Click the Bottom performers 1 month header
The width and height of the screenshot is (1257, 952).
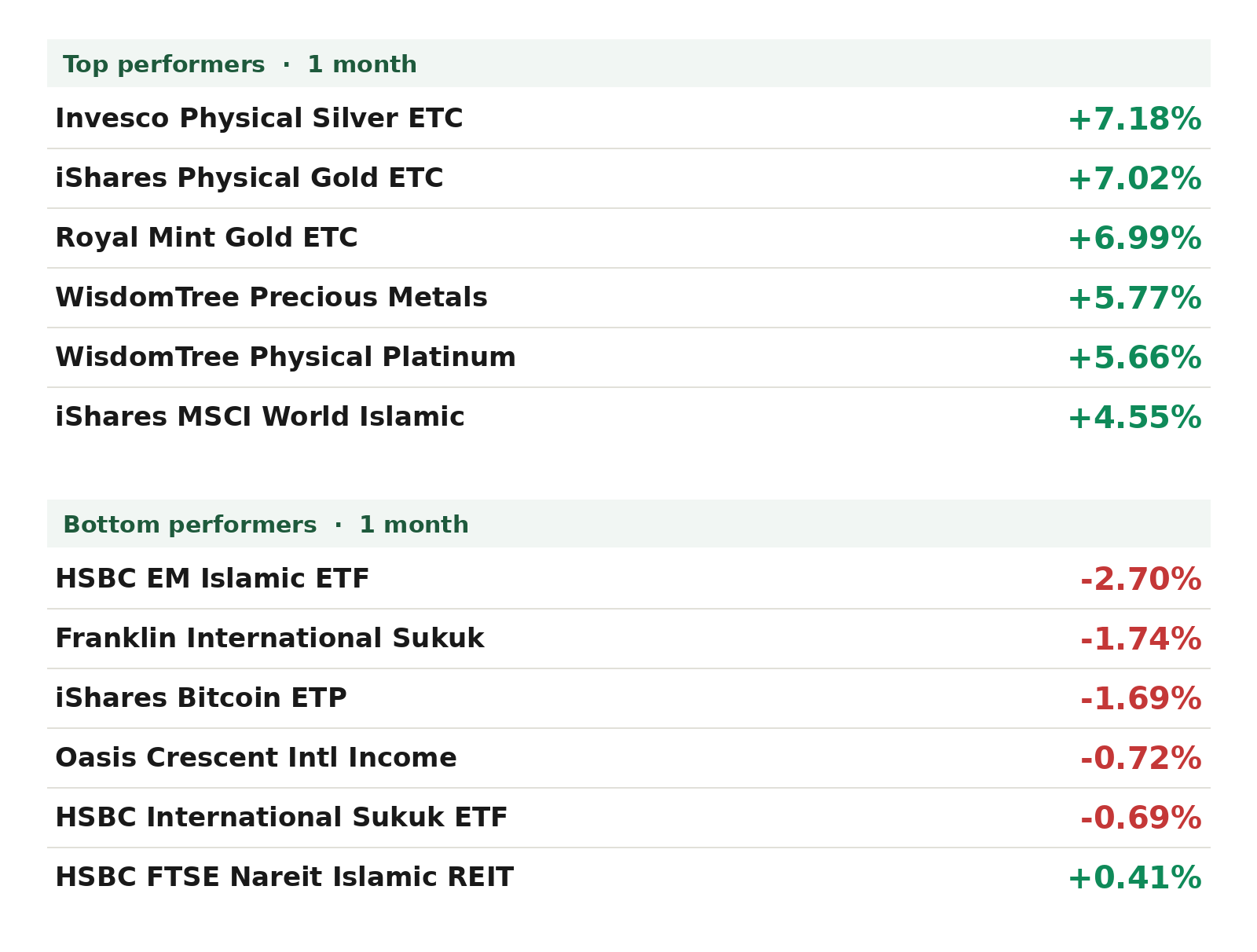[x=628, y=524]
